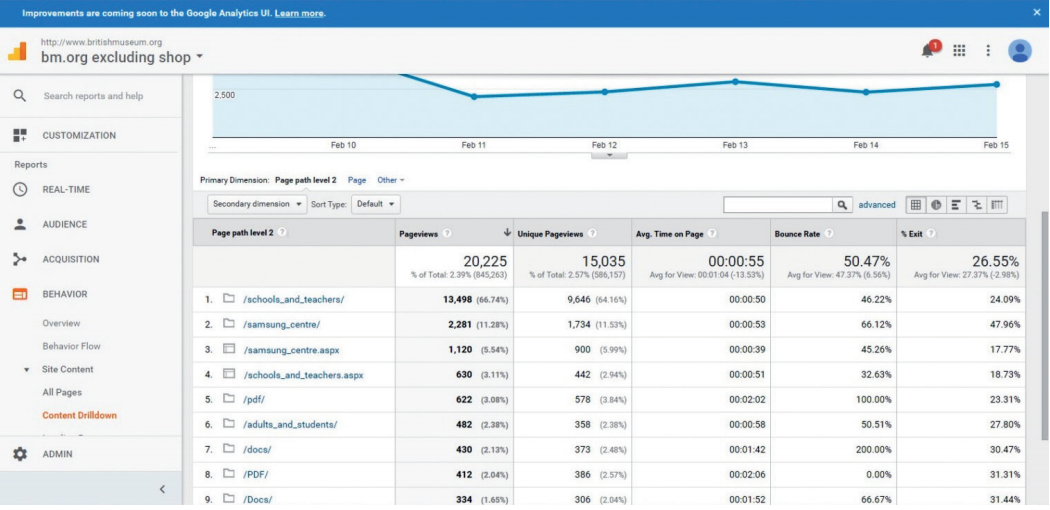1050x510 pixels.
Task: Open the Sort Type Default dropdown
Action: click(375, 204)
